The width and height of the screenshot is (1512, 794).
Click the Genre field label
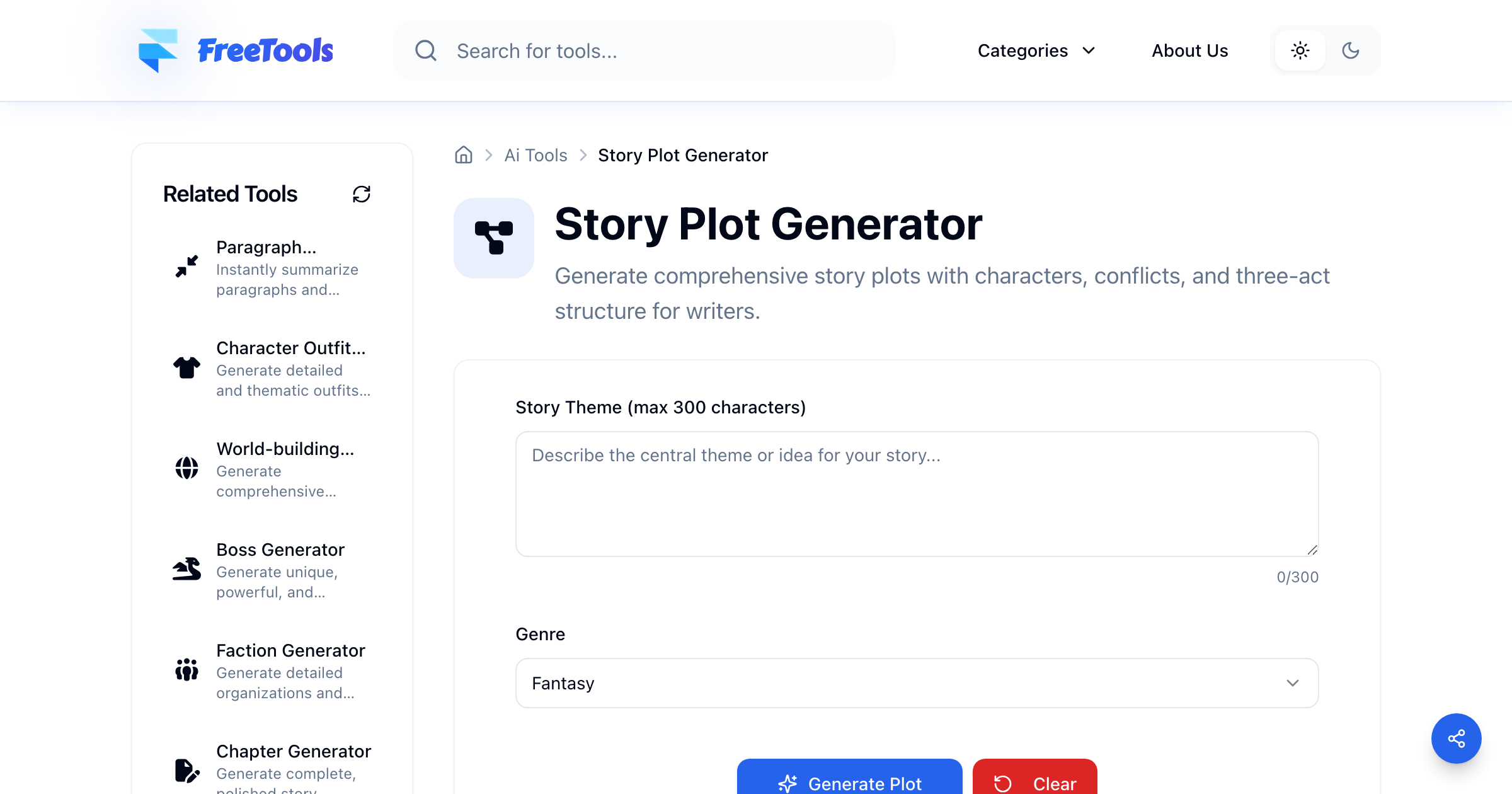(x=541, y=634)
